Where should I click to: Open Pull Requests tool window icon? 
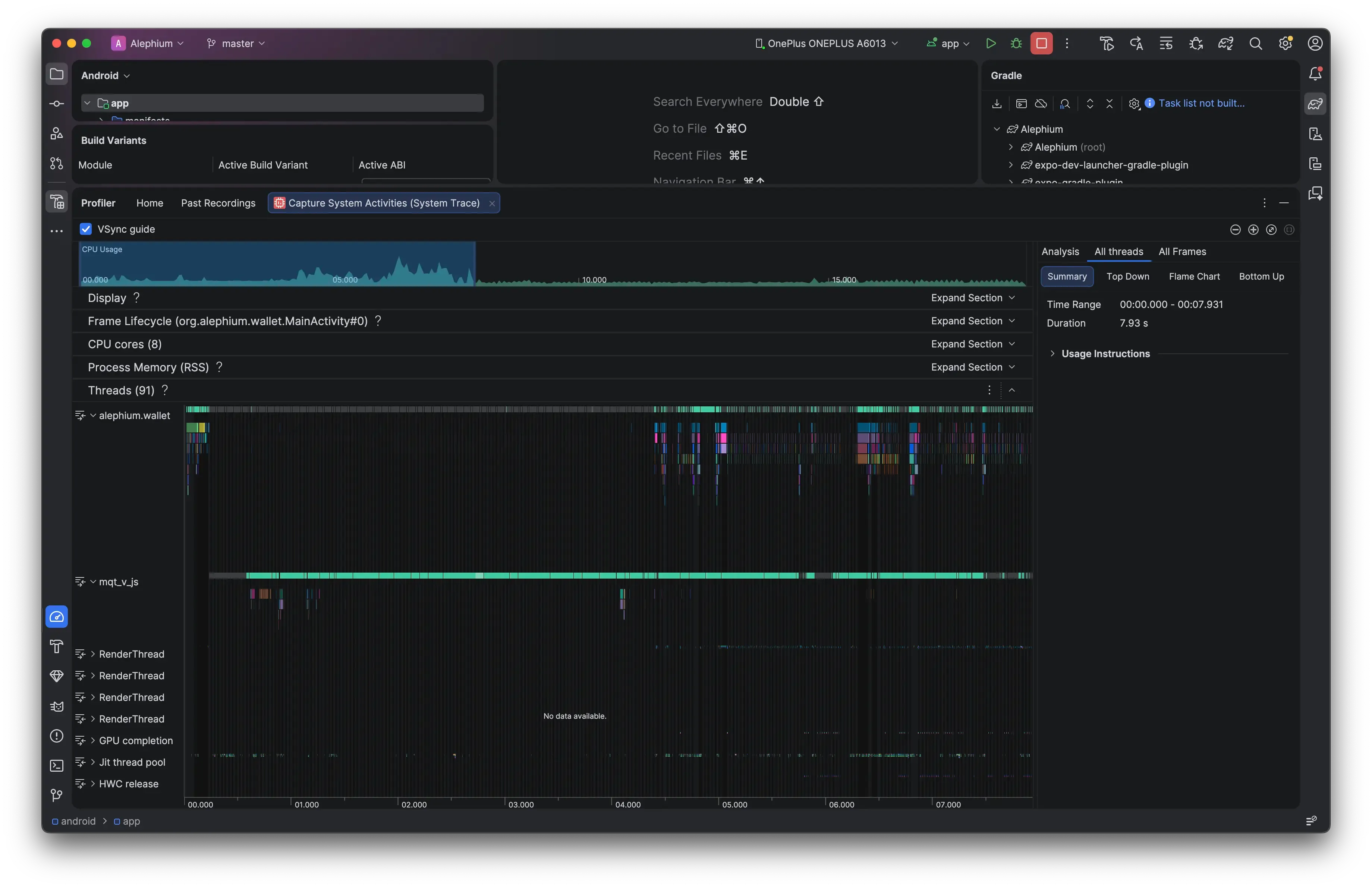[x=57, y=164]
